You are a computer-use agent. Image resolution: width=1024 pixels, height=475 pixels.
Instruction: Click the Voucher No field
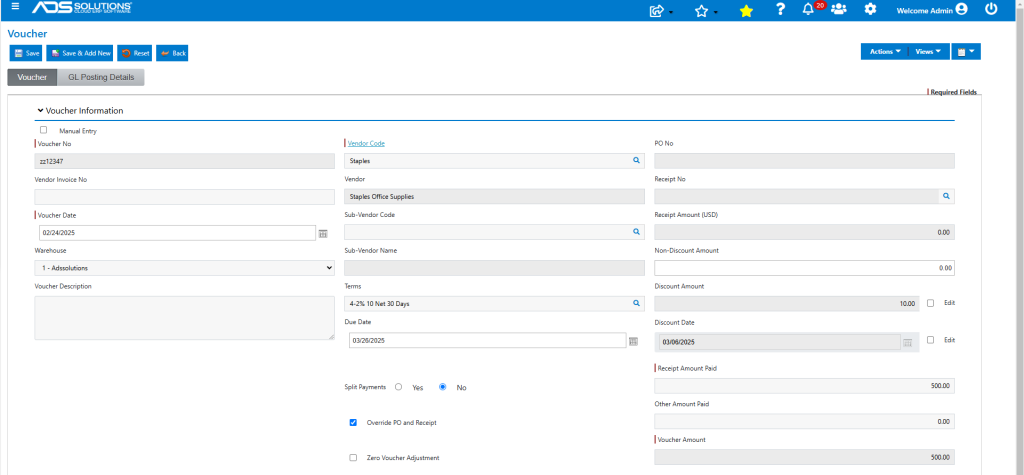pyautogui.click(x=184, y=161)
